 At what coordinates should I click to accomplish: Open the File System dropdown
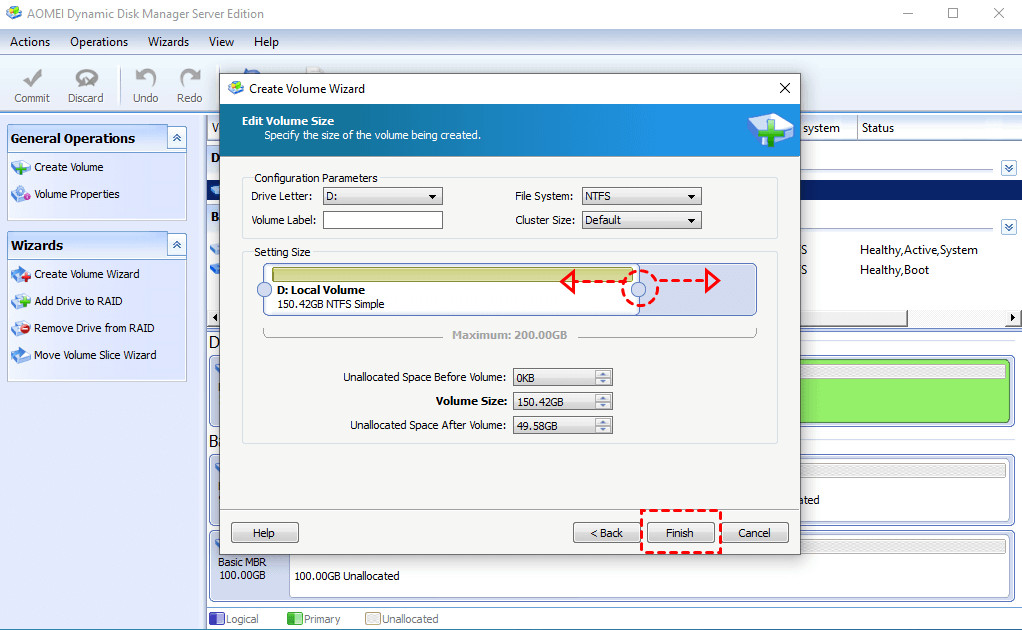point(692,197)
